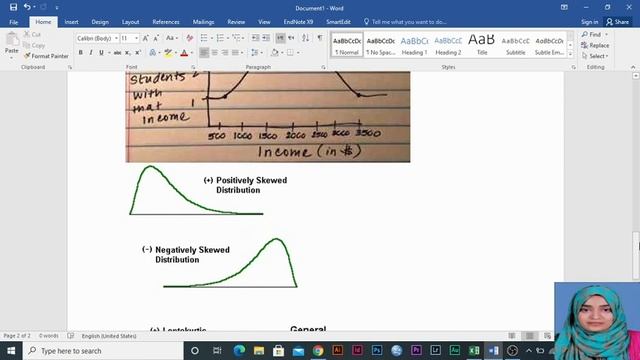Screen dimensions: 640x360
Task: Open Excel from the taskbar
Action: [474, 350]
